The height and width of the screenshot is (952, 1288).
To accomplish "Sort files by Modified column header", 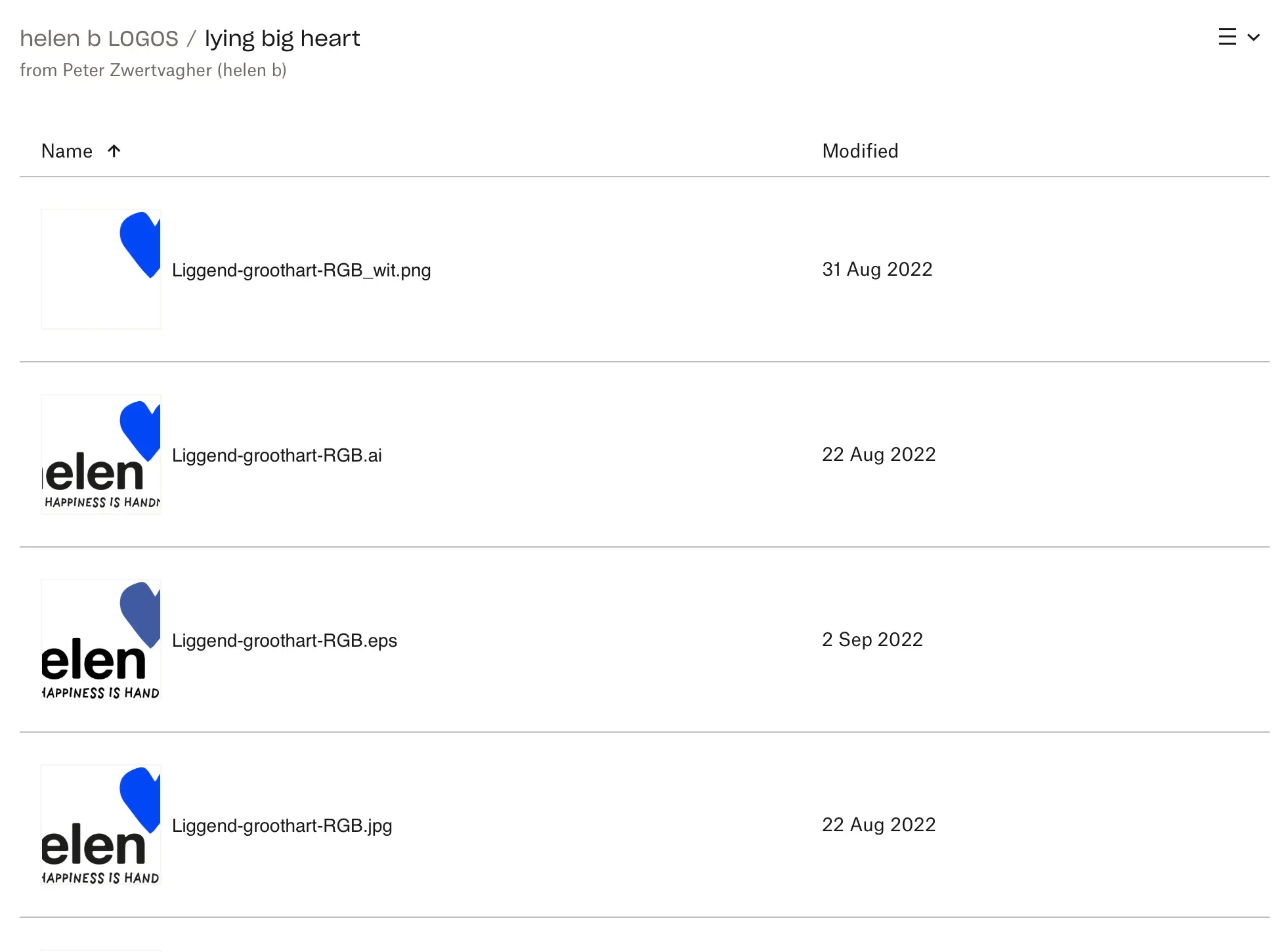I will pos(860,151).
